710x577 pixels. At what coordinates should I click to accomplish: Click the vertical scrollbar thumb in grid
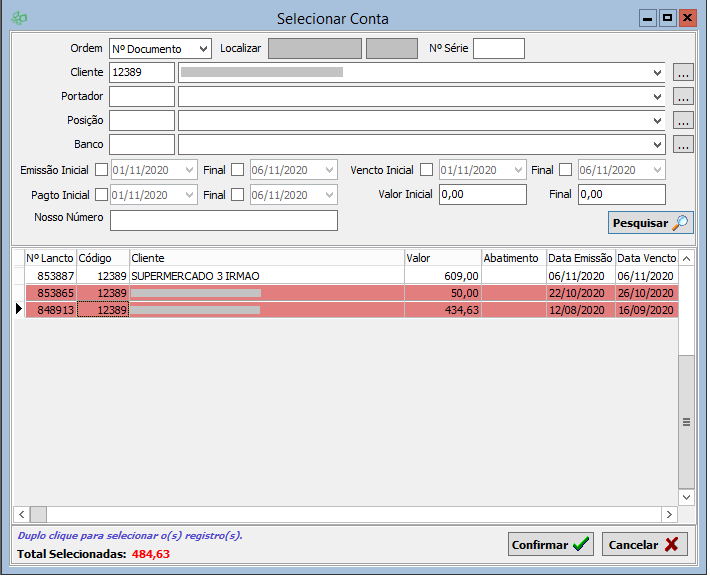coord(686,420)
